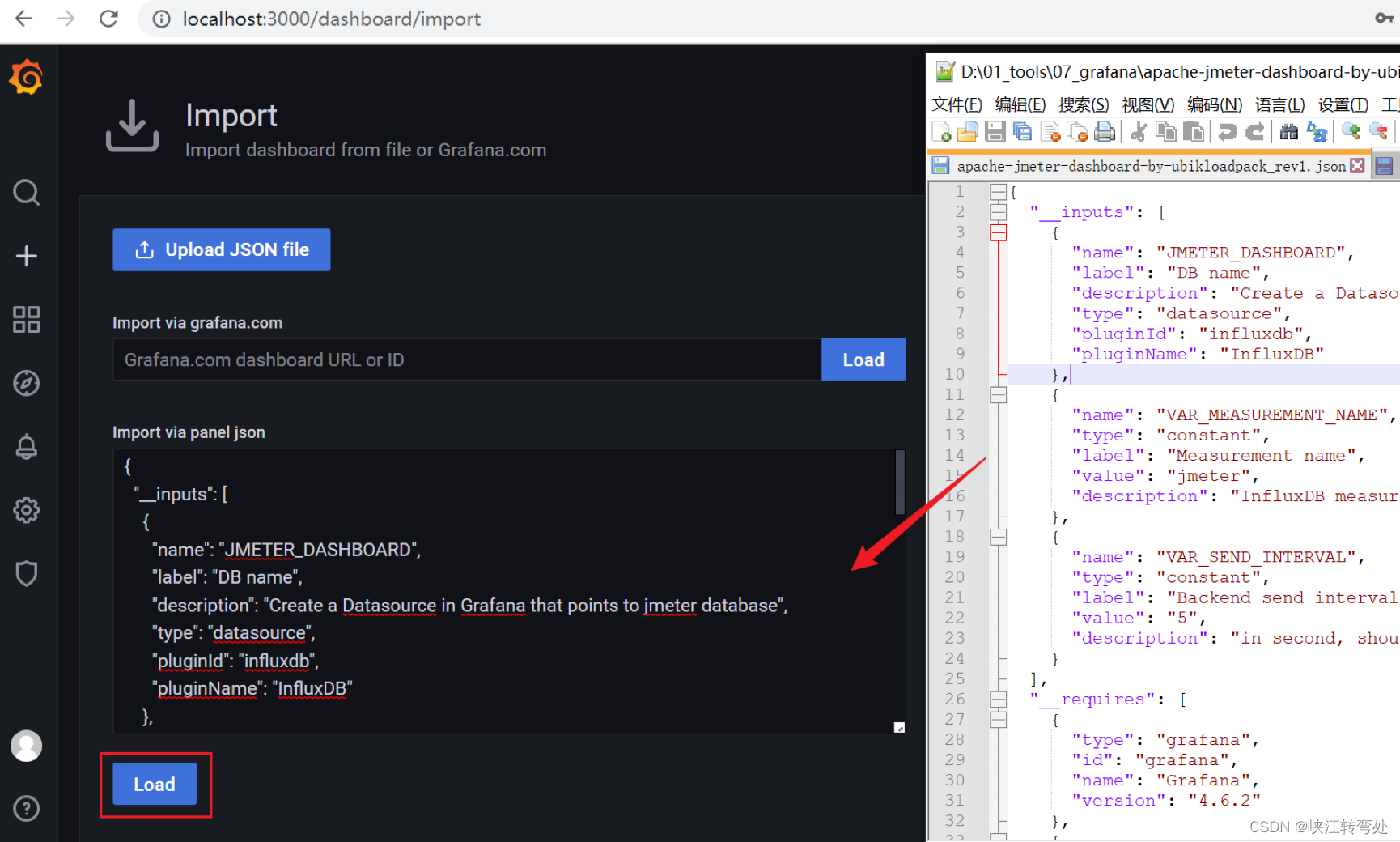Image resolution: width=1400 pixels, height=842 pixels.
Task: Open the Dashboards grid icon in sidebar
Action: tap(26, 319)
